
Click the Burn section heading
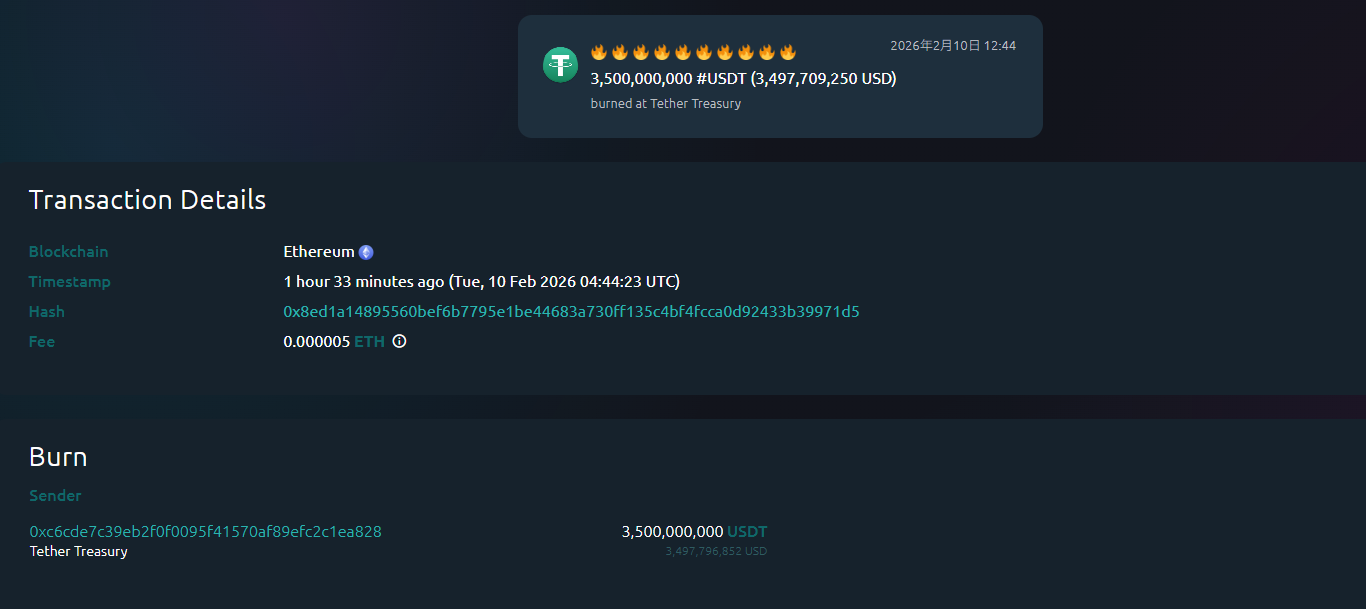(x=58, y=457)
